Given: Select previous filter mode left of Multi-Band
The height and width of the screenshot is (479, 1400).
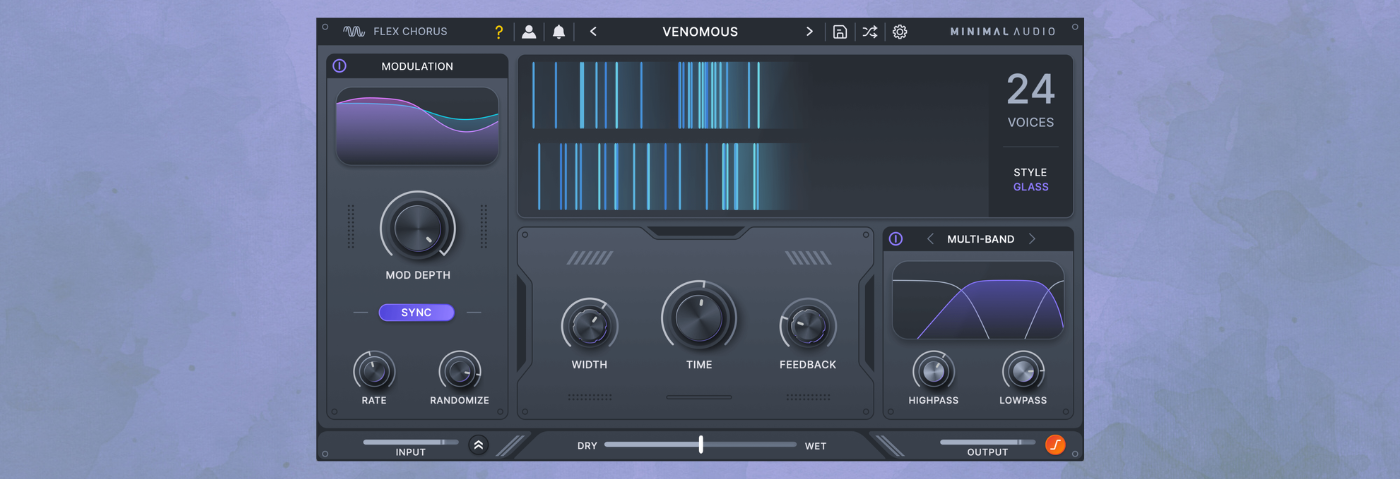Looking at the screenshot, I should coord(930,239).
